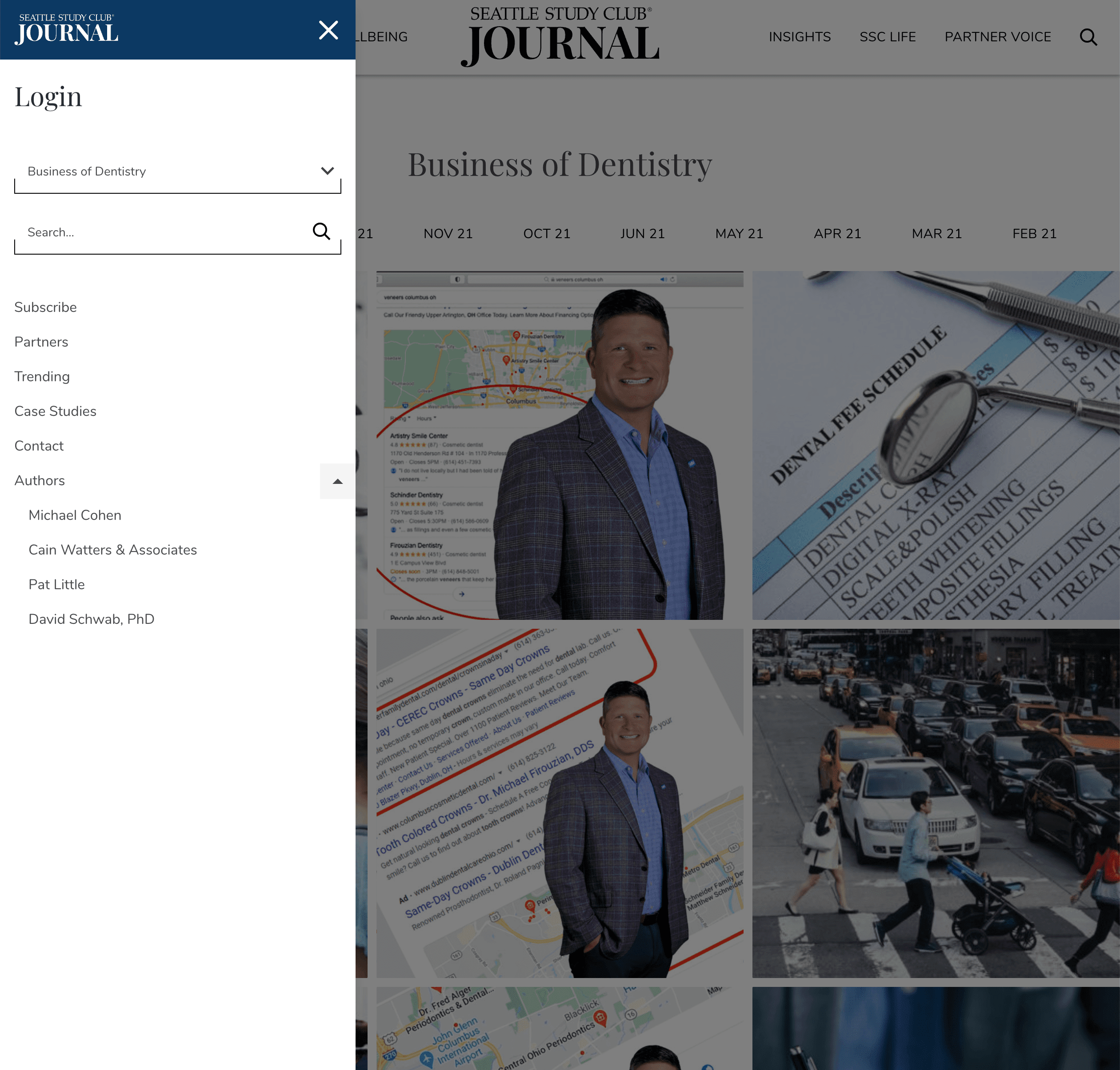The image size is (1120, 1070).
Task: Select author Cain Watters & Associates
Action: click(x=113, y=550)
